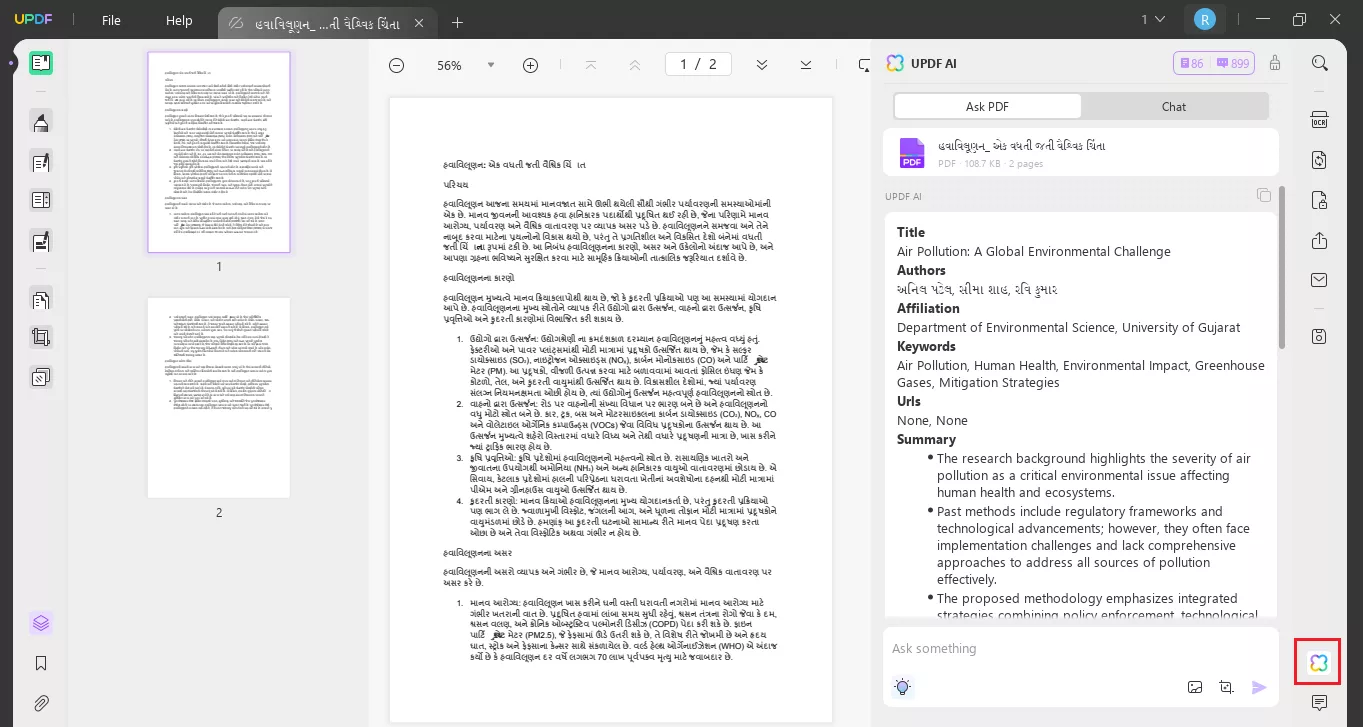Image resolution: width=1363 pixels, height=727 pixels.
Task: Open Reader mode in left sidebar
Action: pyautogui.click(x=41, y=64)
